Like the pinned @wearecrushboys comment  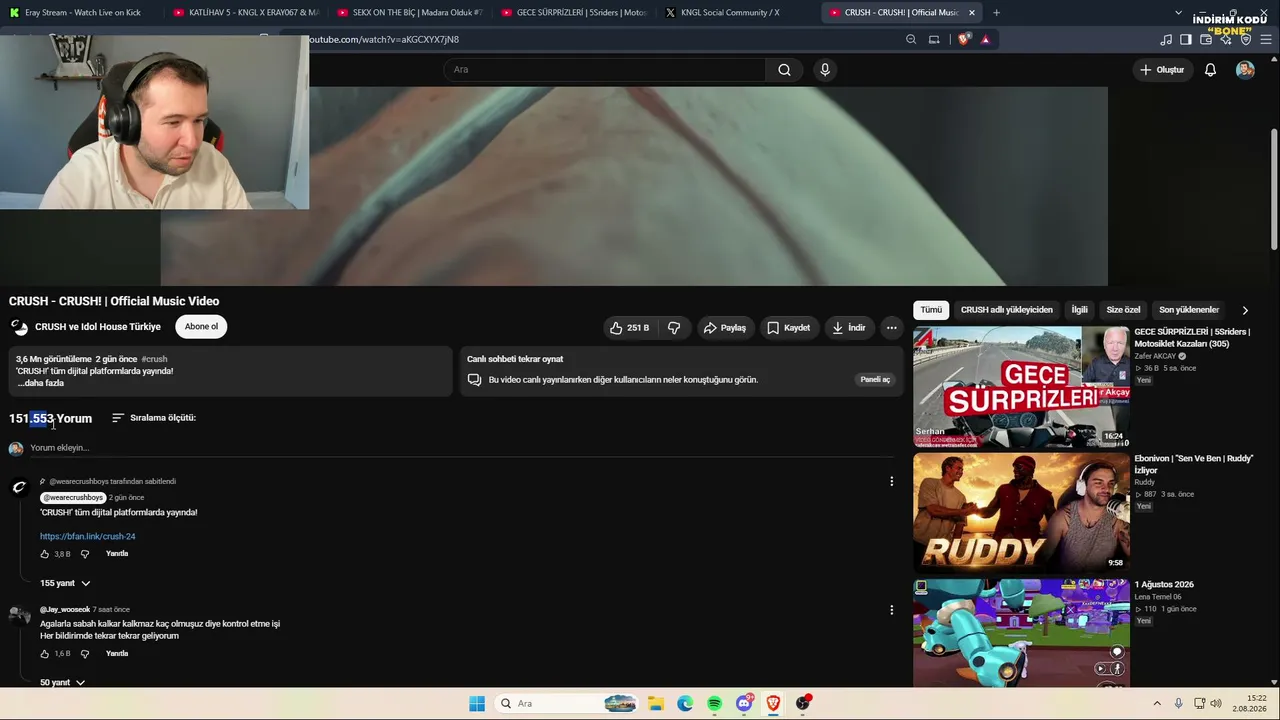pos(45,554)
